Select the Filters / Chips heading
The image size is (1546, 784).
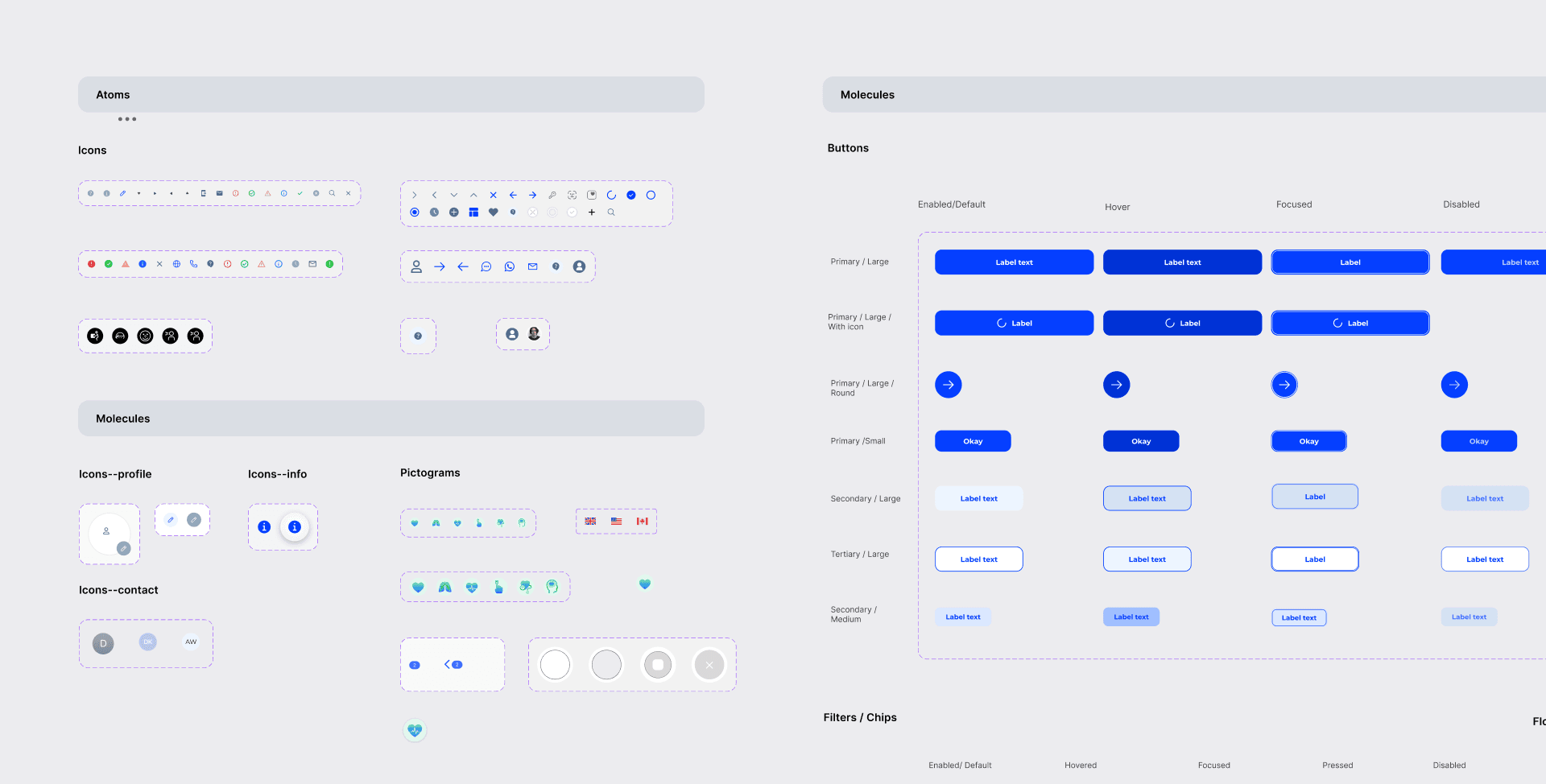860,717
